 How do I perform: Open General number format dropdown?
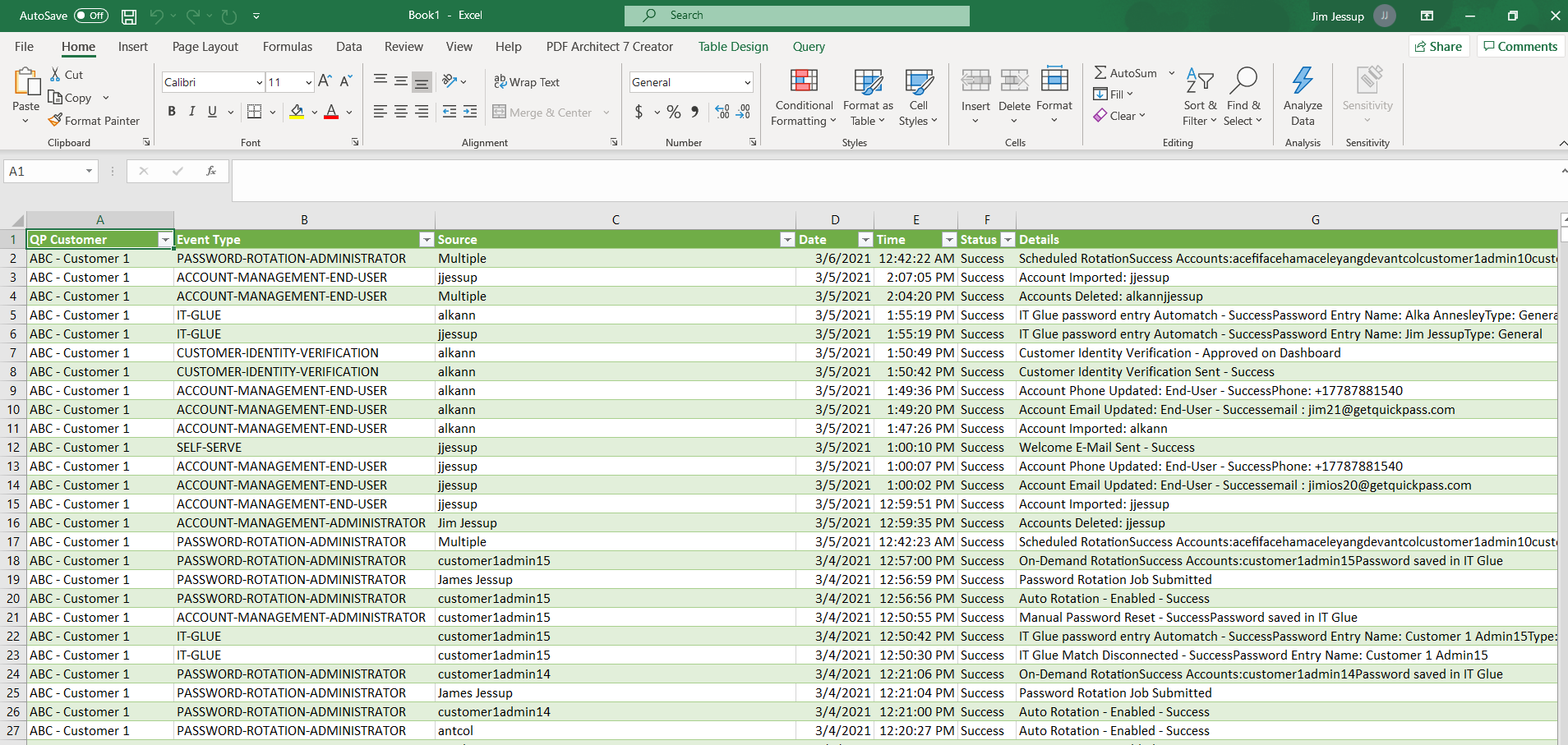click(747, 82)
